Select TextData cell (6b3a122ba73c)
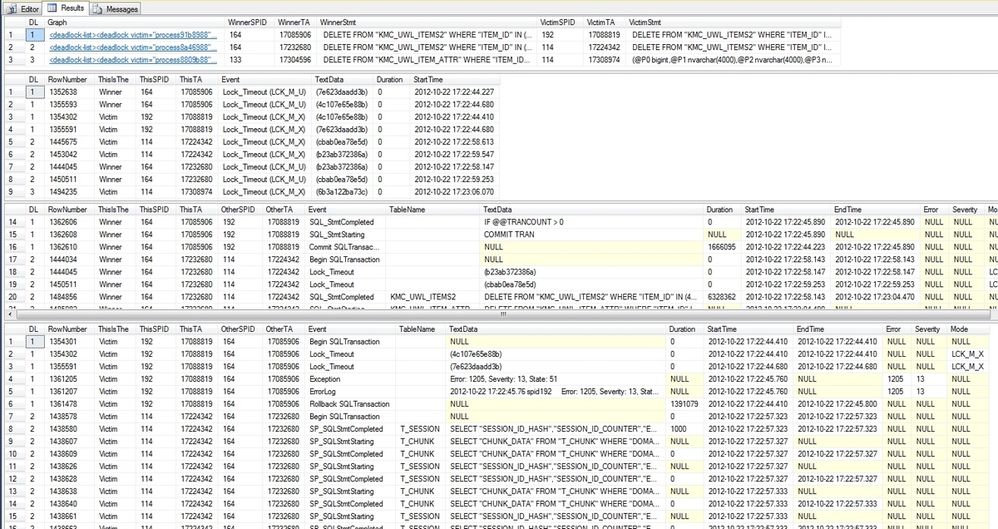Image resolution: width=998 pixels, height=529 pixels. pos(344,192)
